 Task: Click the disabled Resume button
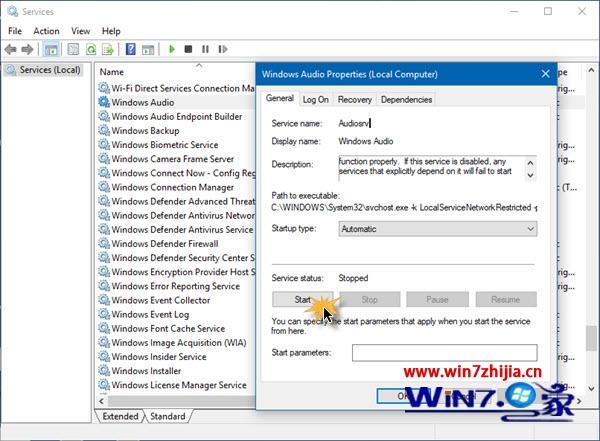point(506,299)
